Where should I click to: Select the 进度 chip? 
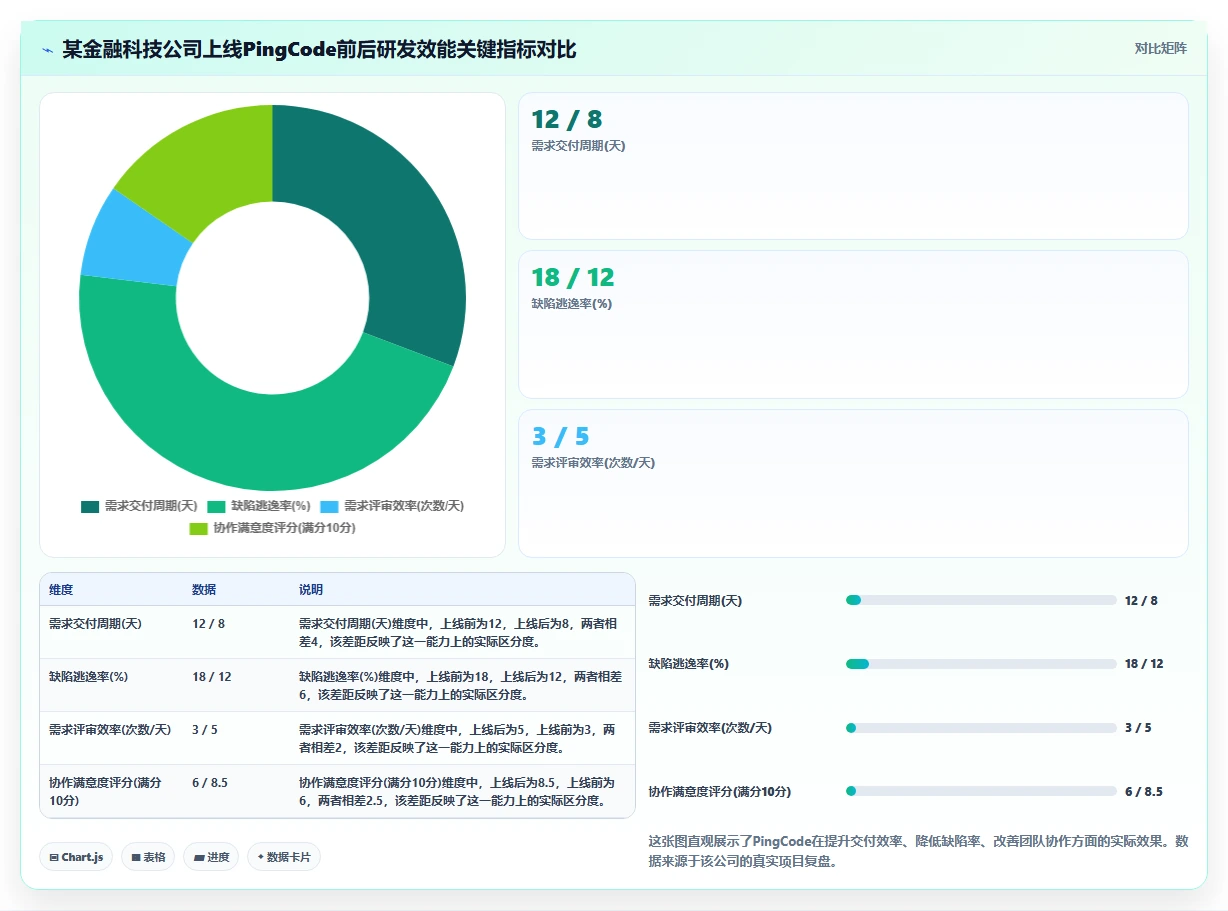point(211,857)
